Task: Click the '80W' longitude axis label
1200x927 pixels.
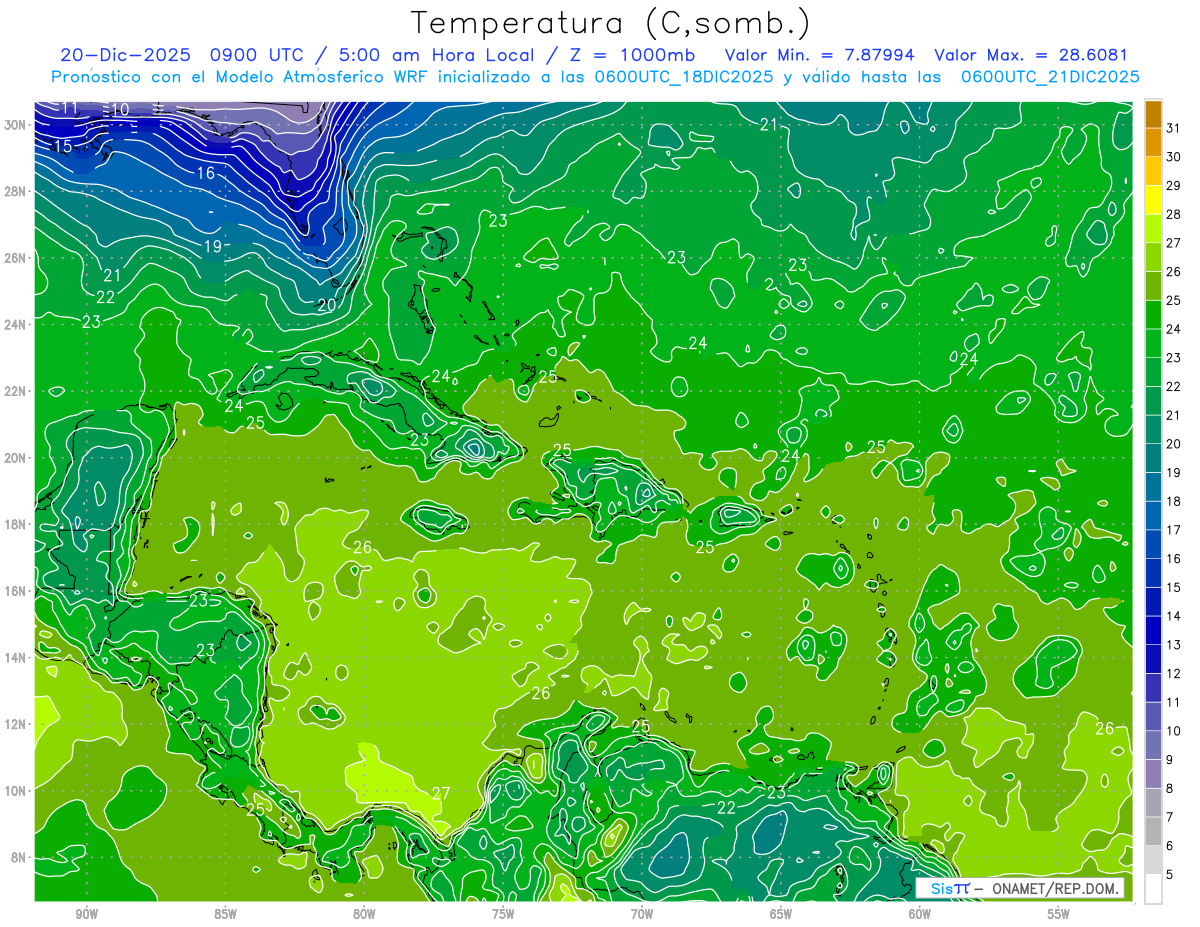Action: [364, 914]
